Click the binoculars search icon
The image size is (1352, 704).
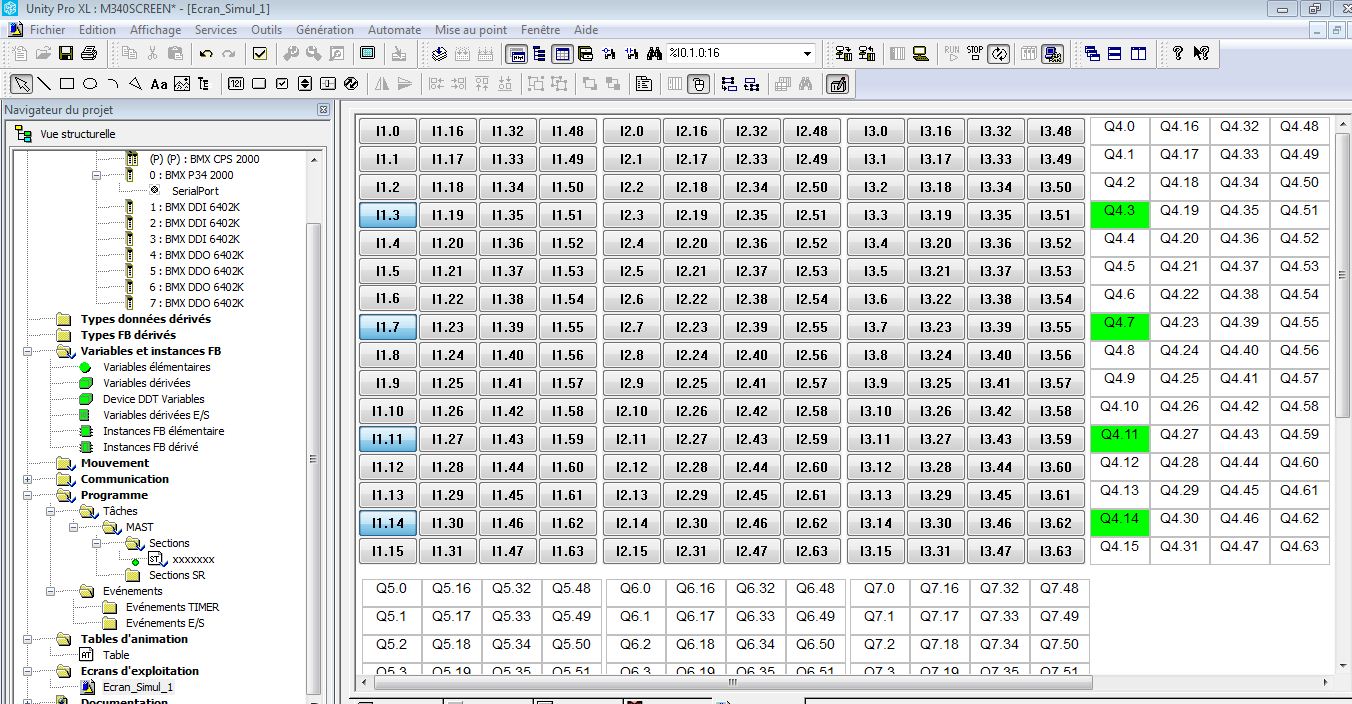655,53
